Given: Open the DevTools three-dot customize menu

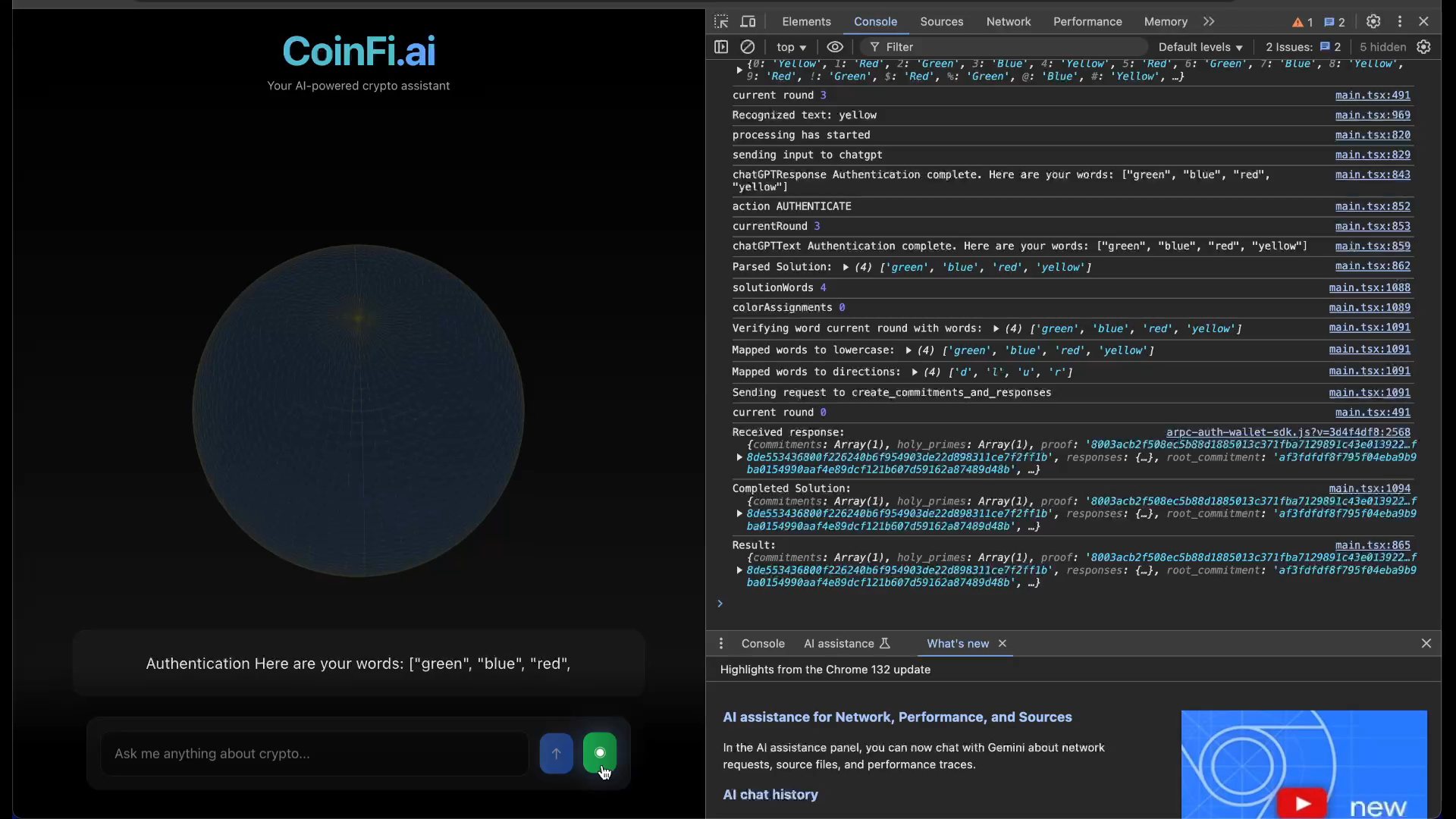Looking at the screenshot, I should (x=1400, y=21).
